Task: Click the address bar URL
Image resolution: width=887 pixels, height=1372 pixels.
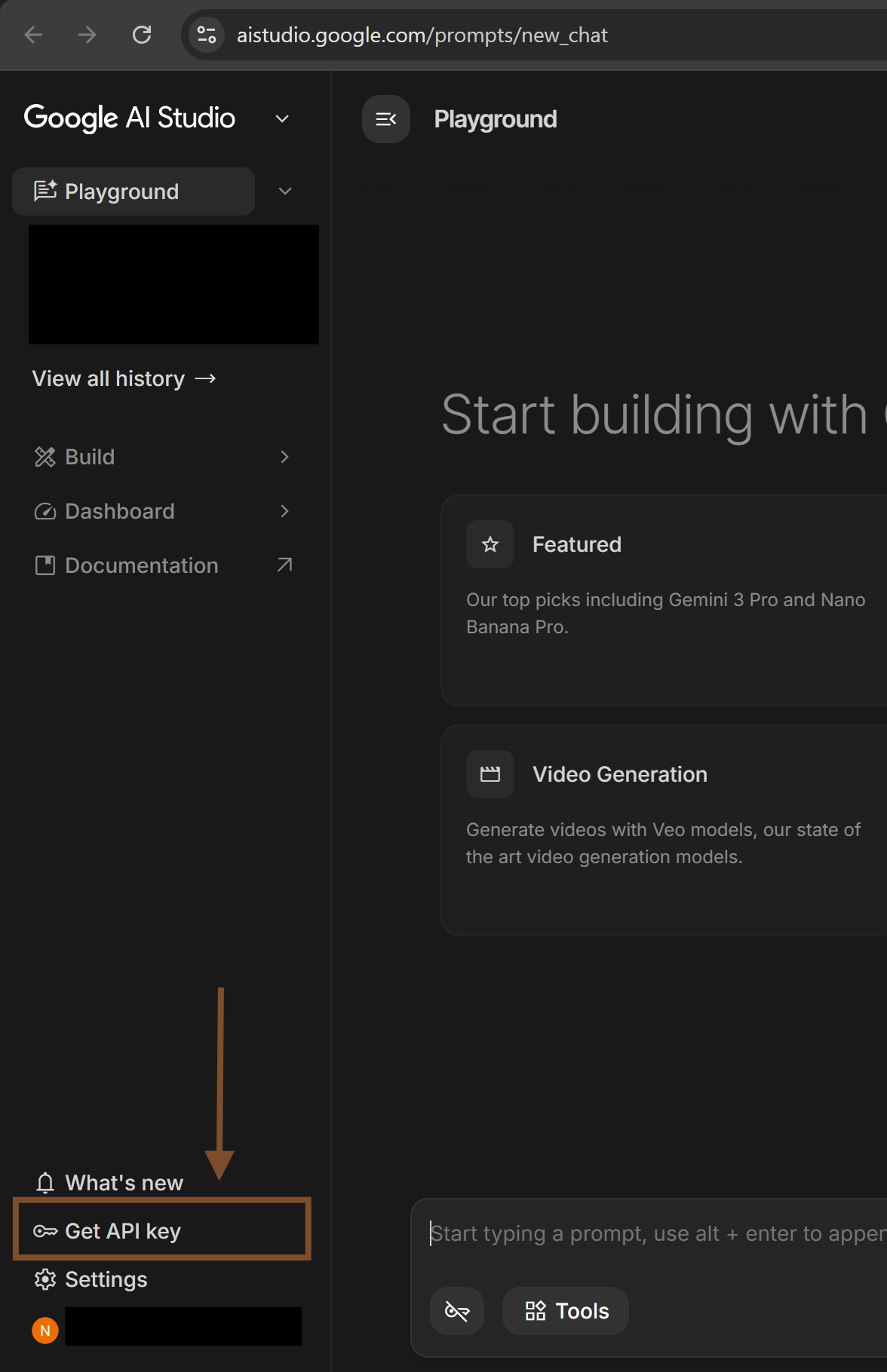Action: click(x=422, y=35)
